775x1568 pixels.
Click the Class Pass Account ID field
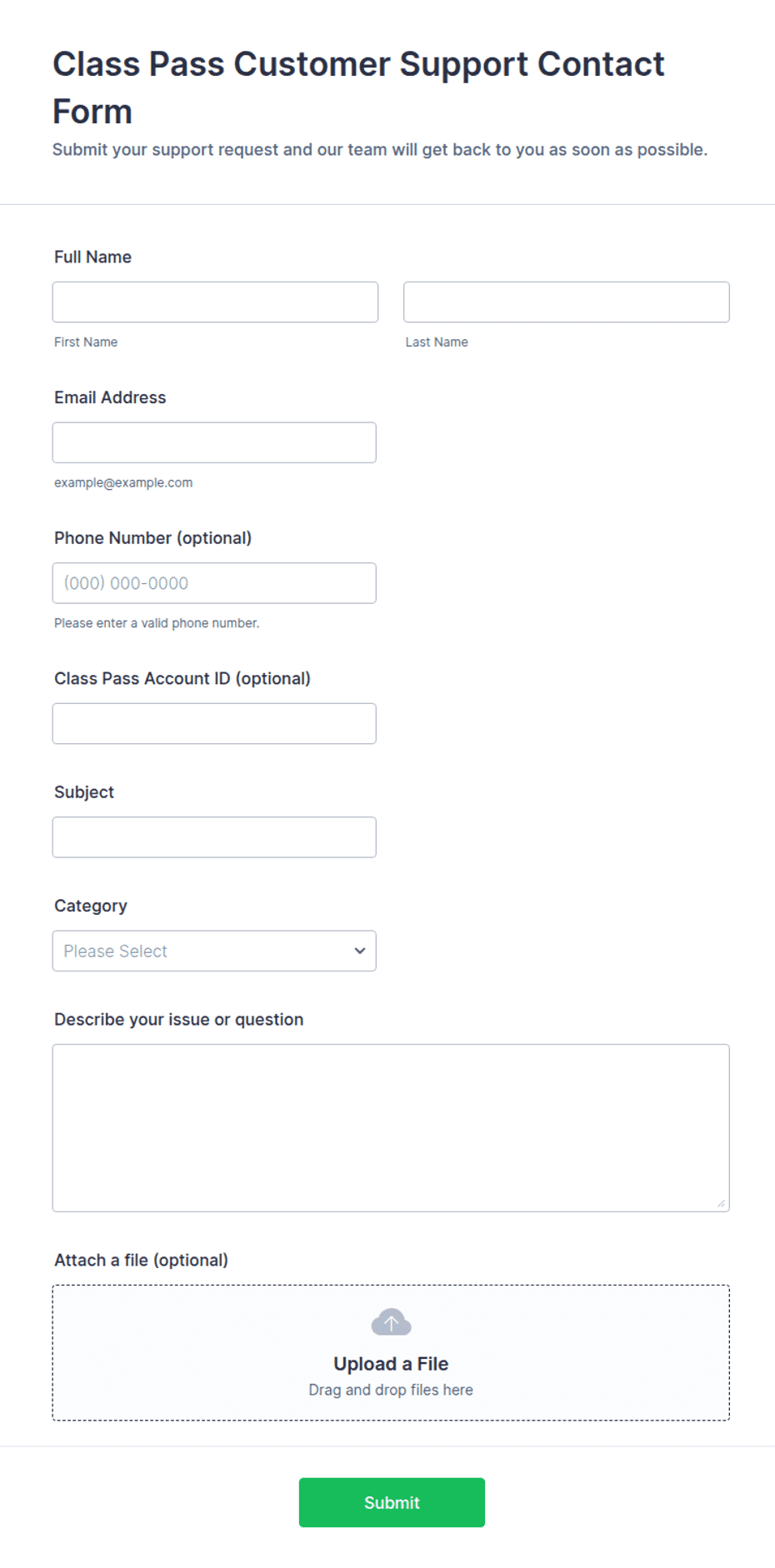tap(214, 723)
